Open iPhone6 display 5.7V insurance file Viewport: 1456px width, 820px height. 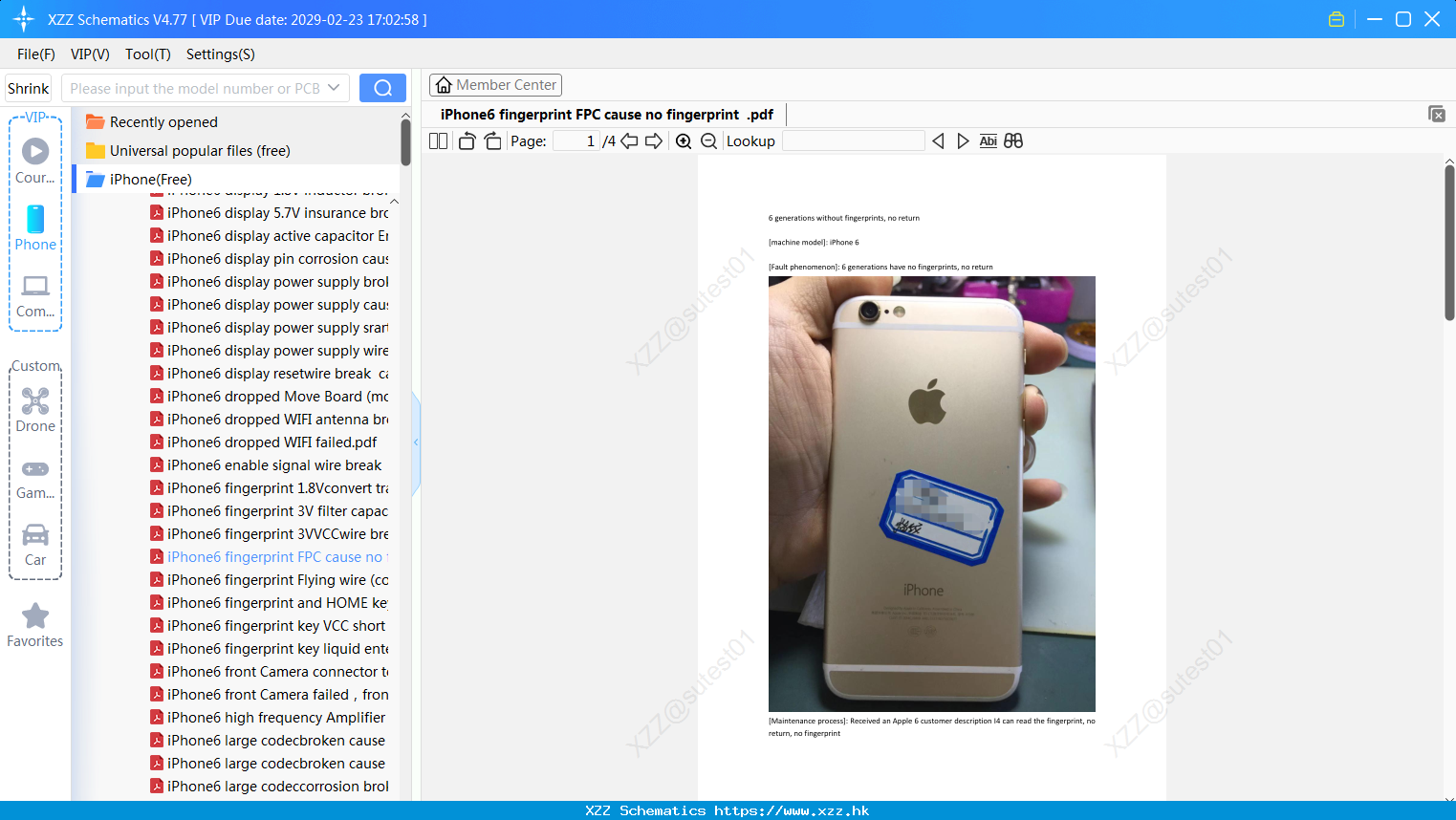click(x=269, y=213)
